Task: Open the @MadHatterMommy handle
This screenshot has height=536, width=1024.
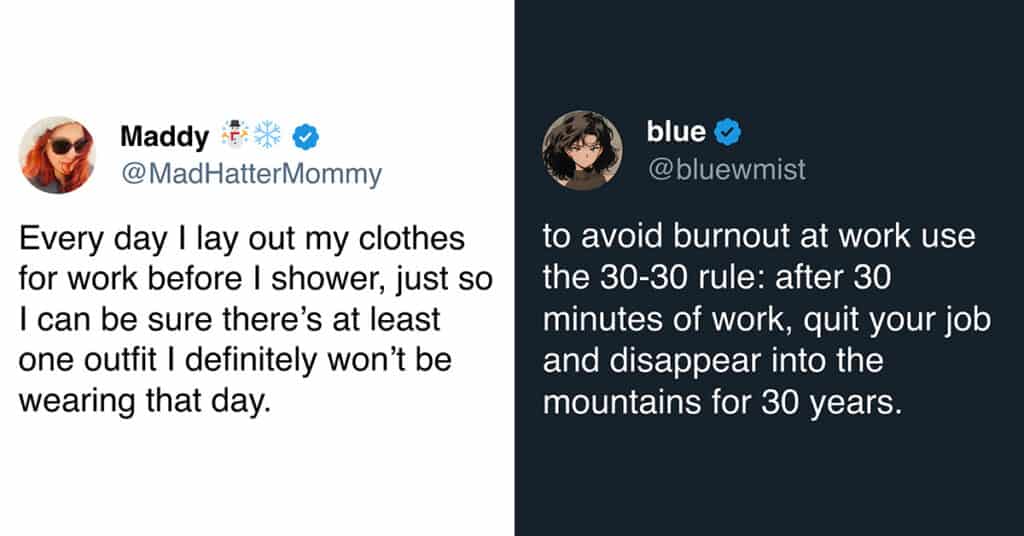Action: [250, 174]
